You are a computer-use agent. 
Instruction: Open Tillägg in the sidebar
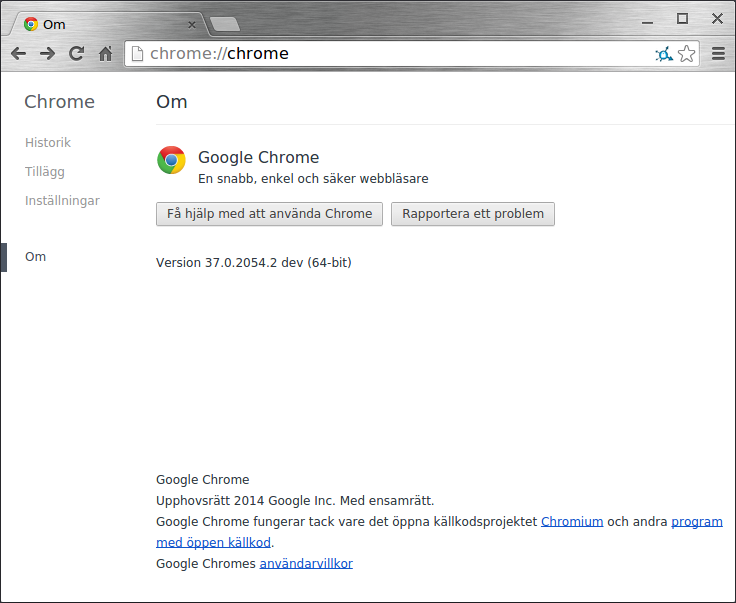(x=45, y=172)
